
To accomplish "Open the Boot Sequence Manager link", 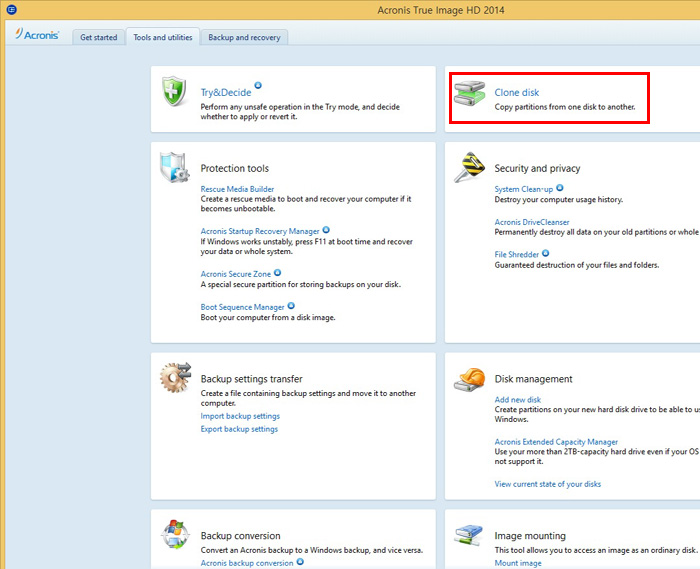I will point(242,307).
